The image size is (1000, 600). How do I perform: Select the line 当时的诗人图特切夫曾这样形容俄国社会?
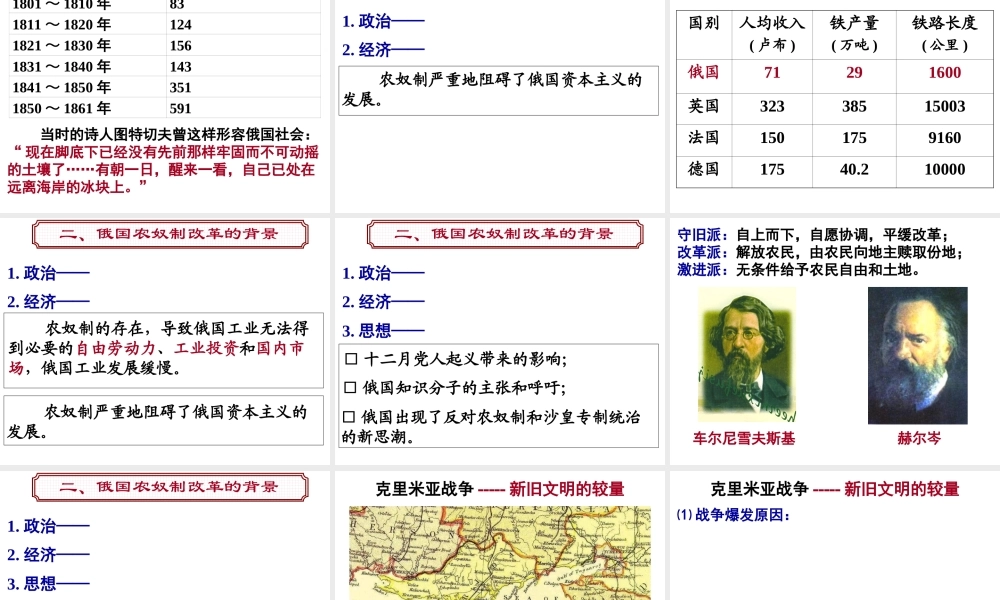(176, 135)
